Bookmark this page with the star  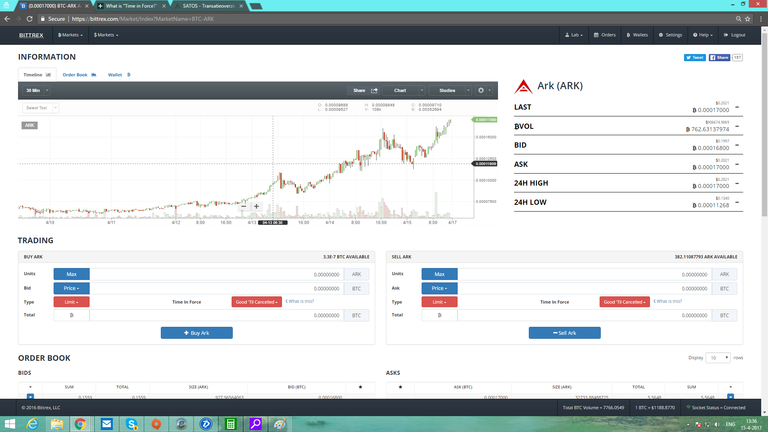(748, 19)
